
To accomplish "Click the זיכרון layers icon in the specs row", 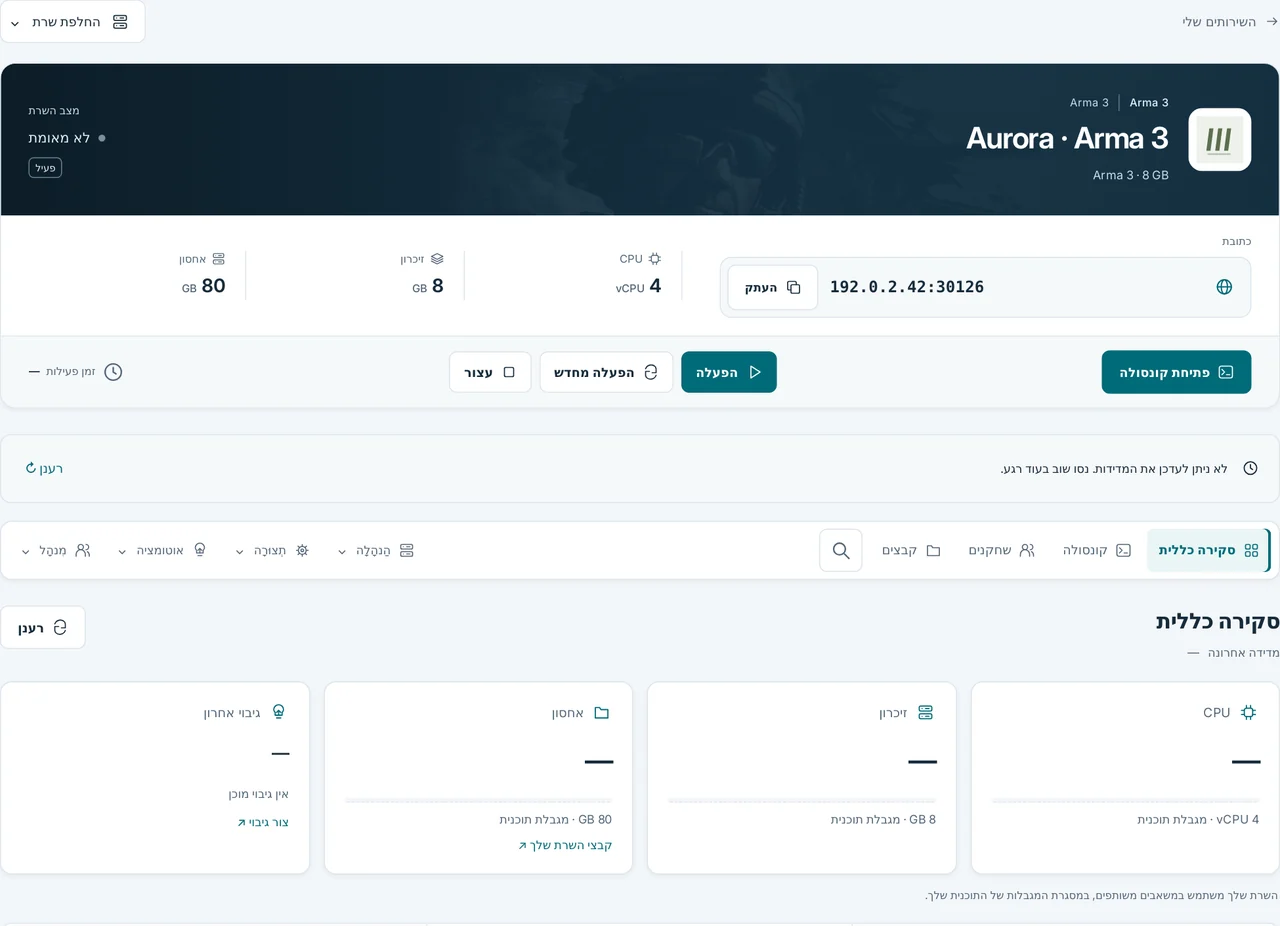I will tap(437, 259).
